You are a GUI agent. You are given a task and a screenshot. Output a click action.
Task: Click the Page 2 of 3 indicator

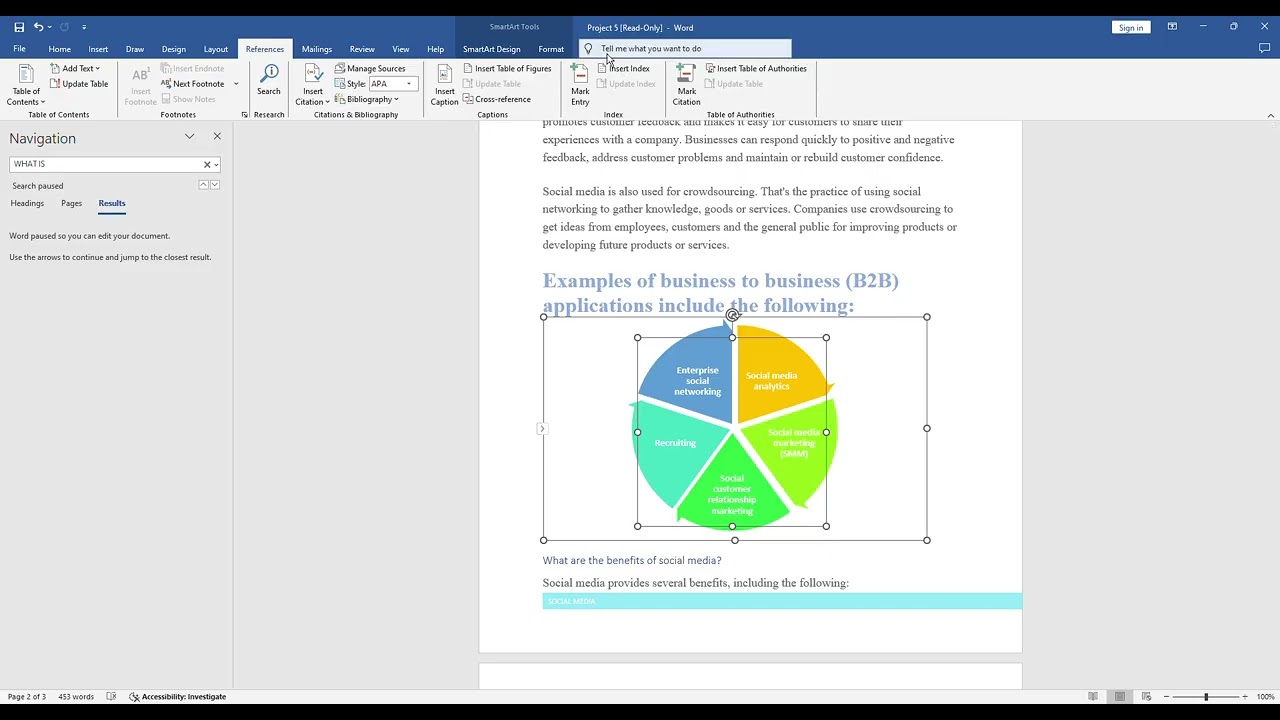(27, 697)
